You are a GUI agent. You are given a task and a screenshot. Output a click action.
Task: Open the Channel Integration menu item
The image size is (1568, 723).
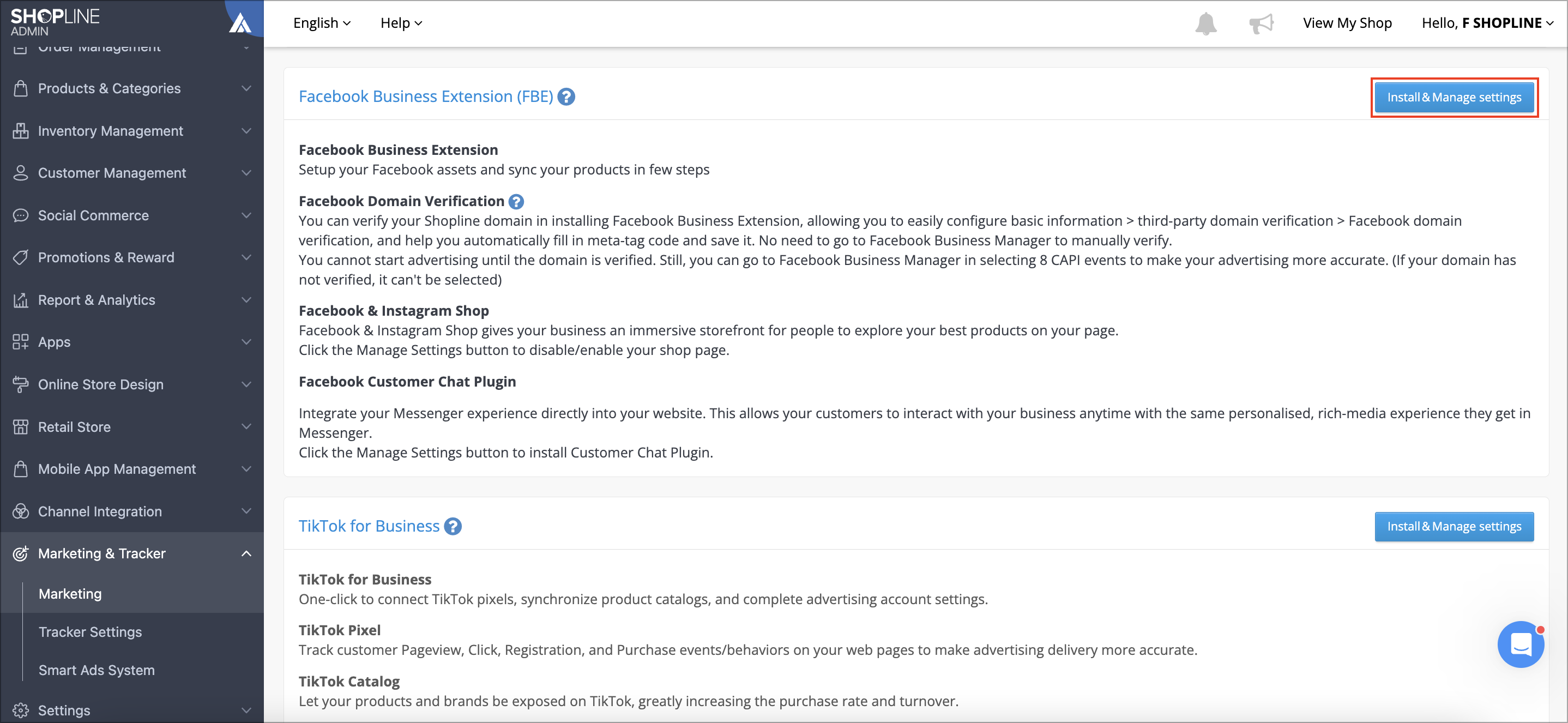[x=132, y=511]
